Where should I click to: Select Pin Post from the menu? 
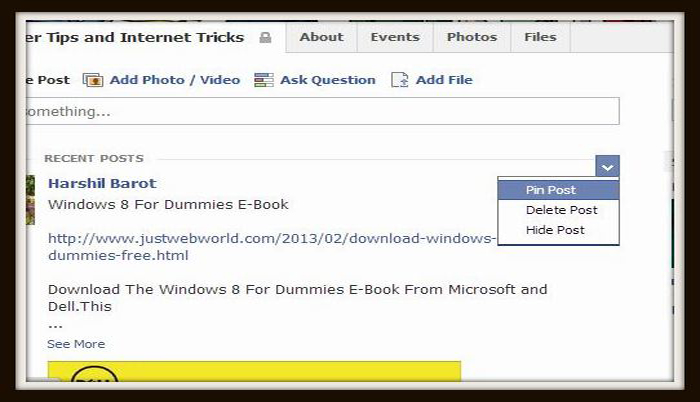coord(558,190)
